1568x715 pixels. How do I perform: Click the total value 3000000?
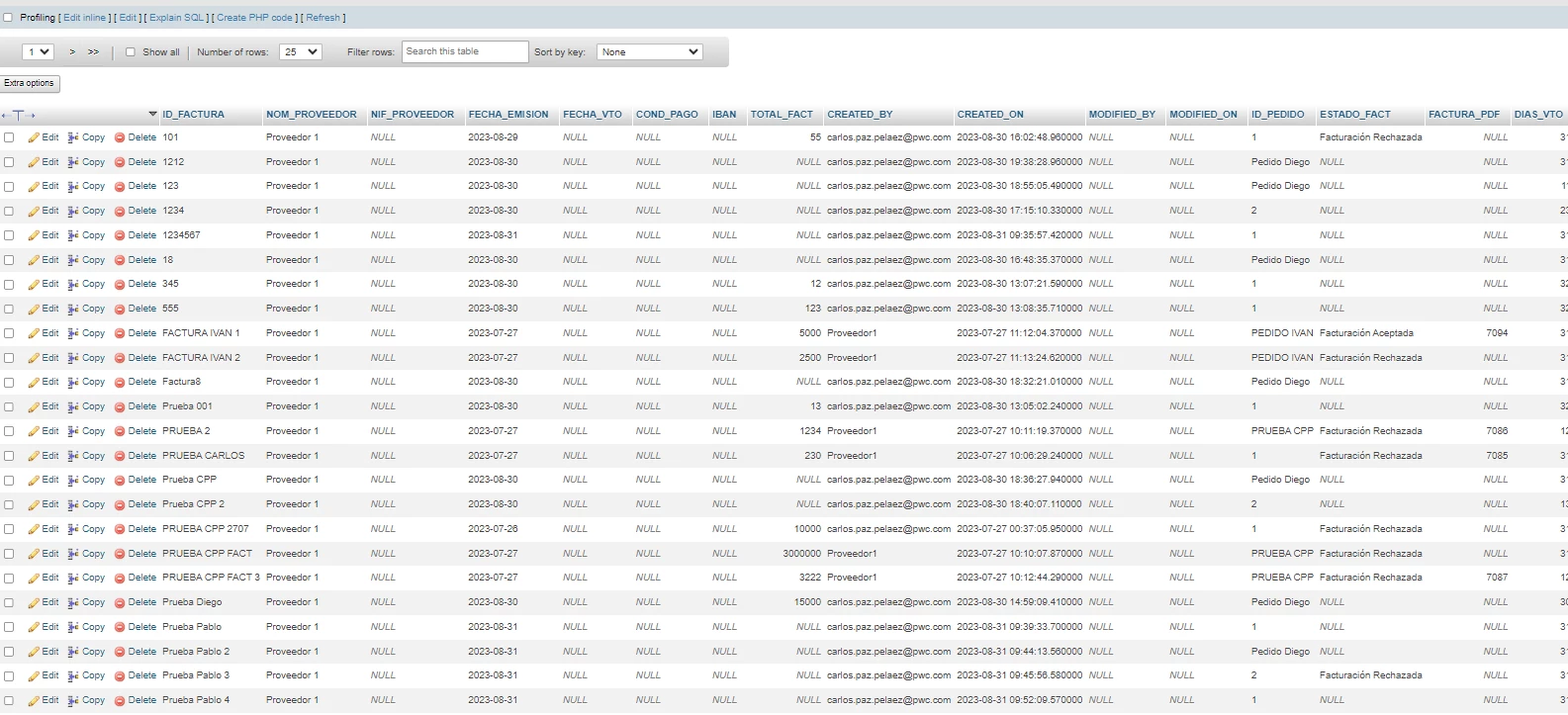tap(801, 554)
